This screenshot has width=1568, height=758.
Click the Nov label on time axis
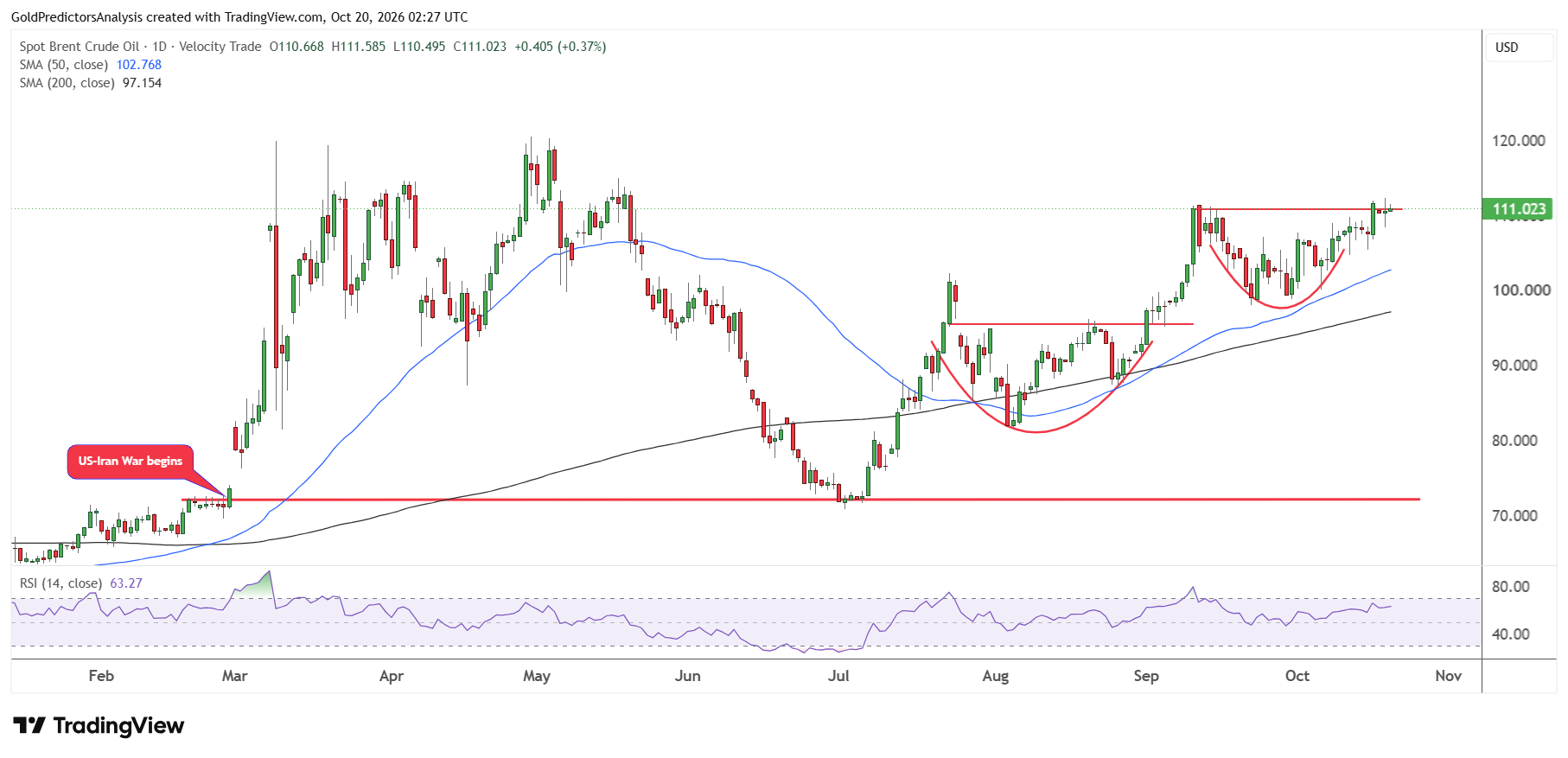[x=1449, y=676]
